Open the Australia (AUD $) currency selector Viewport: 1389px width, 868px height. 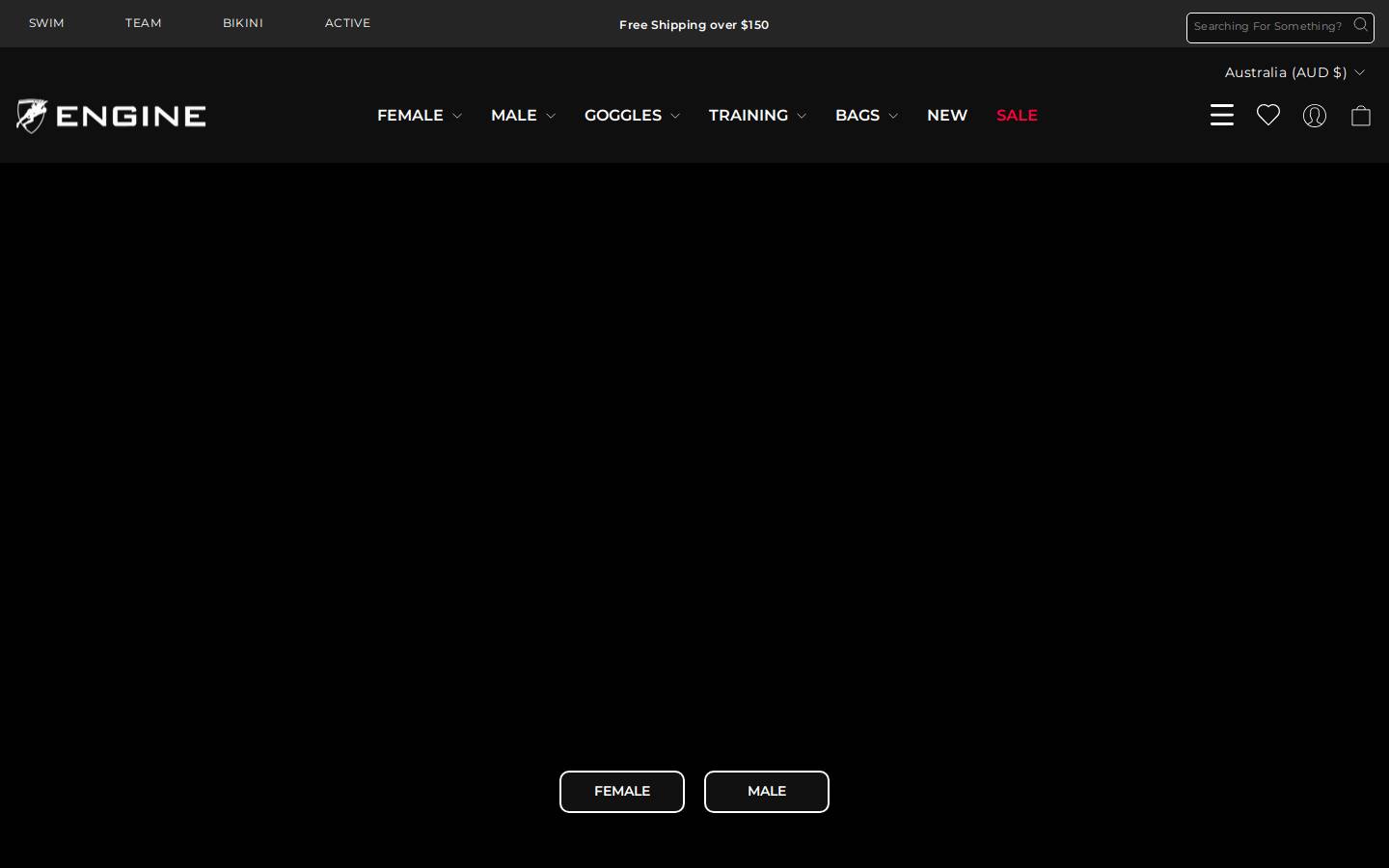pyautogui.click(x=1294, y=72)
